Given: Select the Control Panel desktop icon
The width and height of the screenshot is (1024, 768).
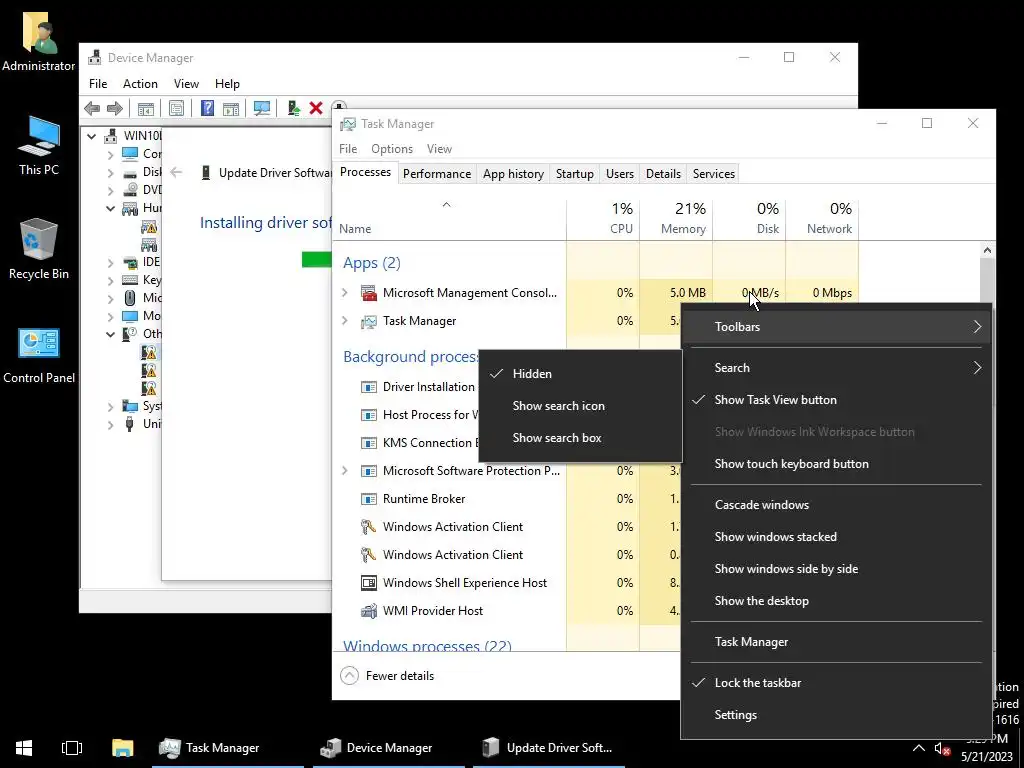Looking at the screenshot, I should [39, 355].
